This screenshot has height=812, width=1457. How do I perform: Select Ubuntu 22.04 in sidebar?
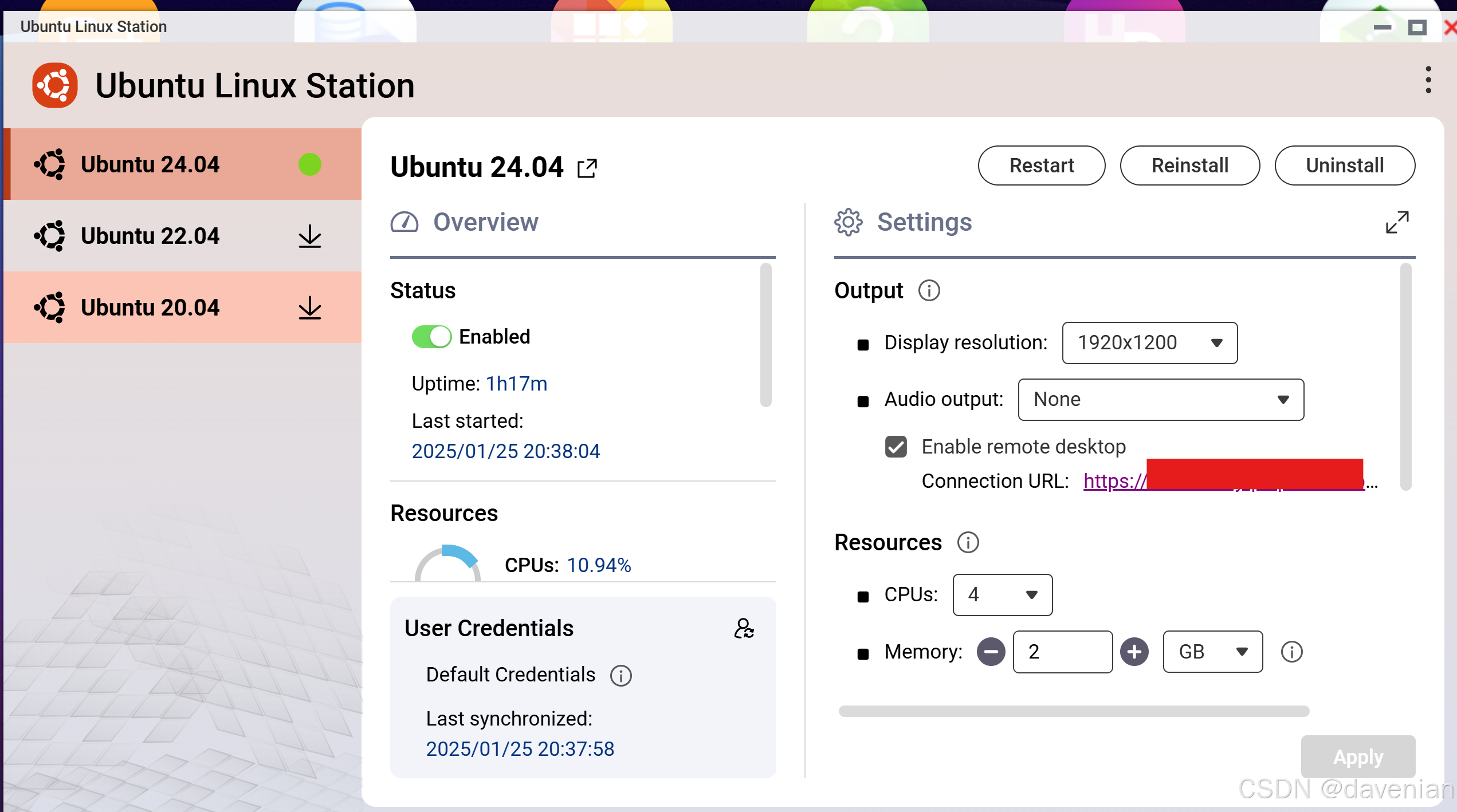[150, 236]
